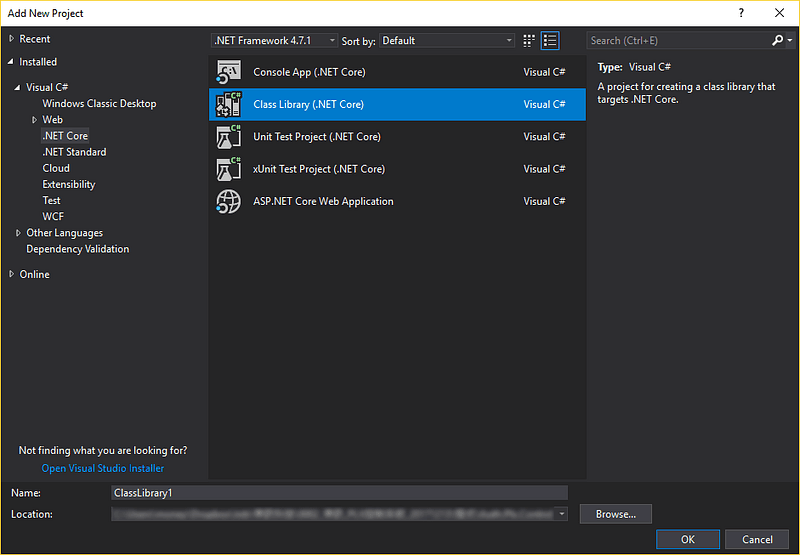
Task: Click the ASP.NET Core globe icon
Action: click(x=228, y=201)
